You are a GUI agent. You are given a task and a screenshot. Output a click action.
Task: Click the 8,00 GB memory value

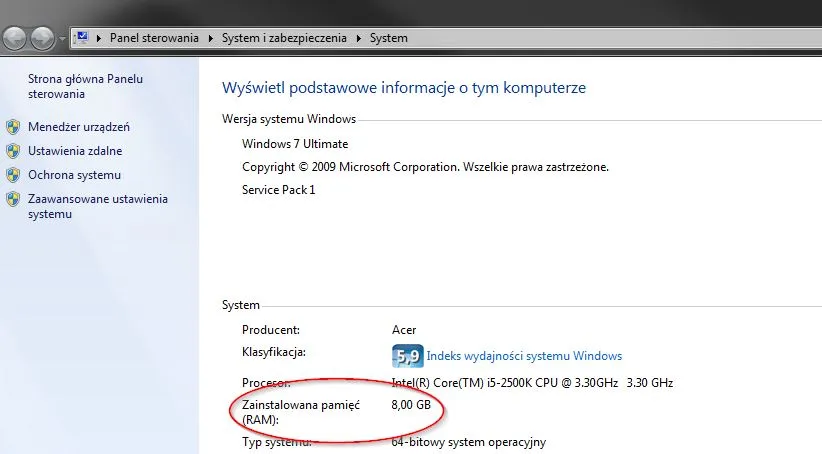pos(411,405)
